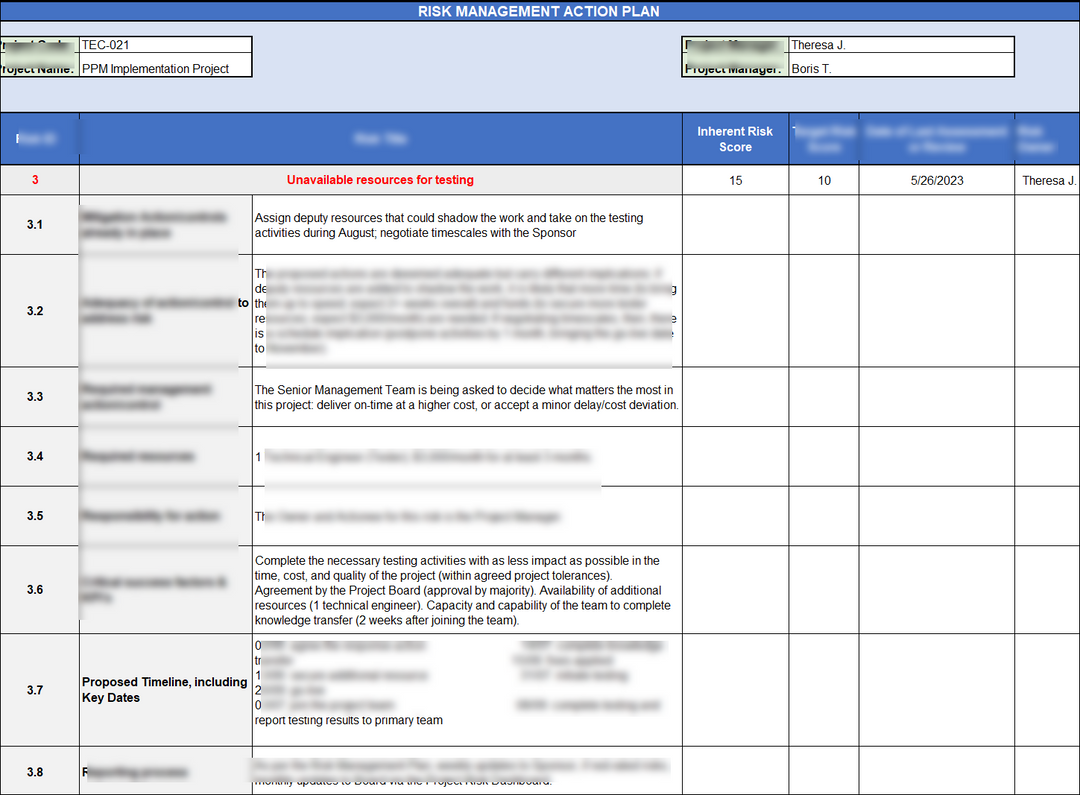This screenshot has height=795, width=1080.
Task: Select the Theresa J. risk owner cell
Action: click(x=1048, y=181)
